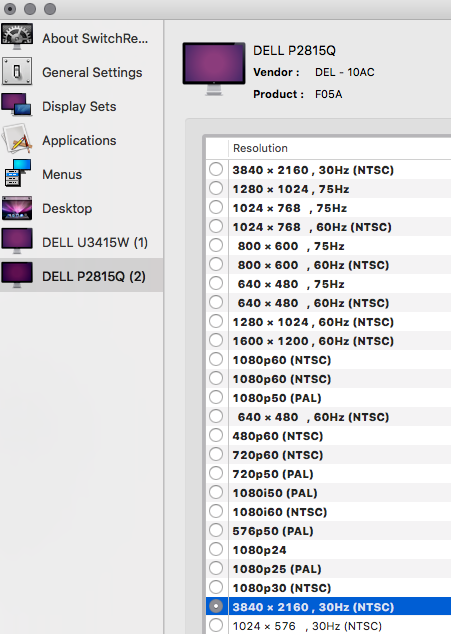The width and height of the screenshot is (451, 634).
Task: Click the DEL - 10AC vendor value
Action: (x=345, y=72)
